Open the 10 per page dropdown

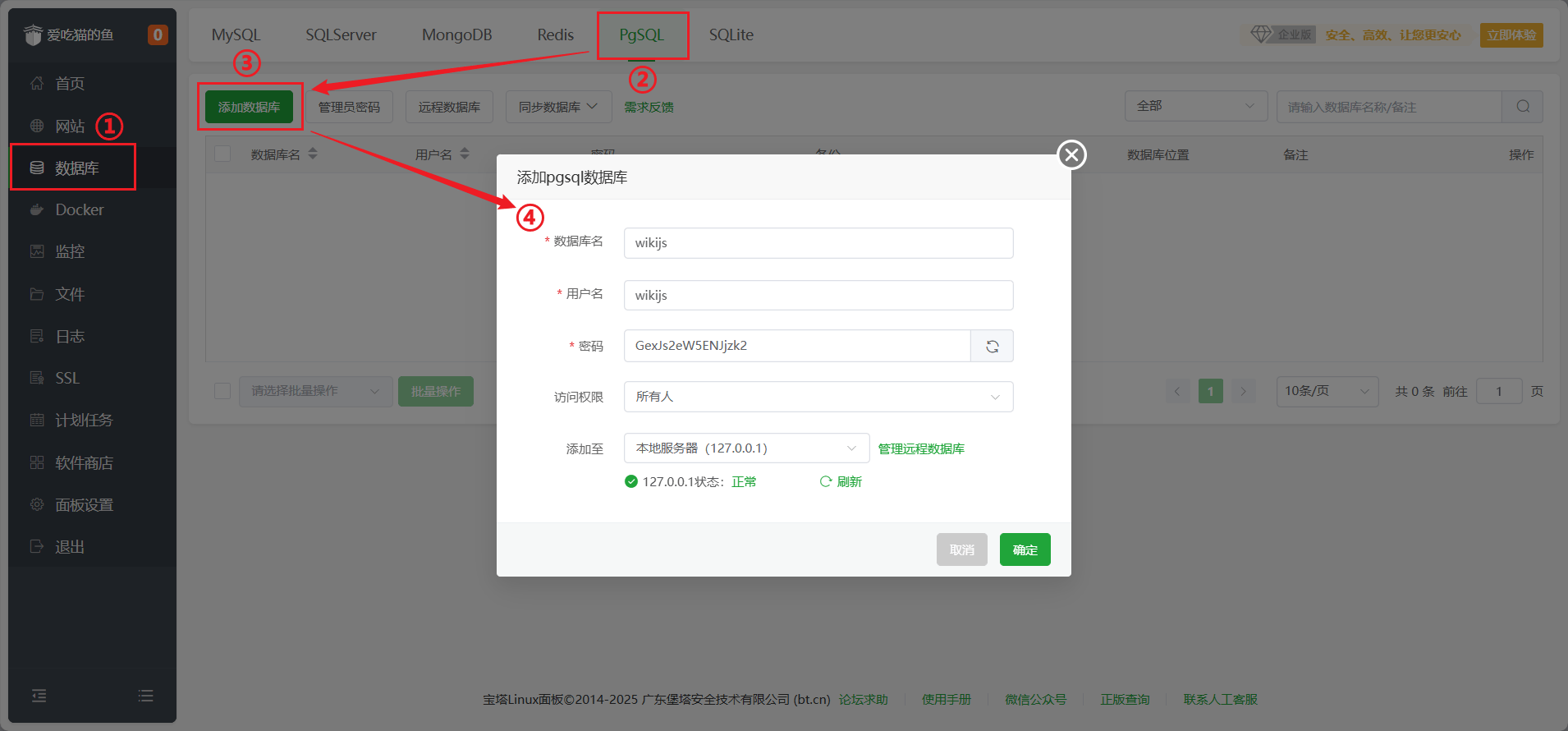(1326, 391)
